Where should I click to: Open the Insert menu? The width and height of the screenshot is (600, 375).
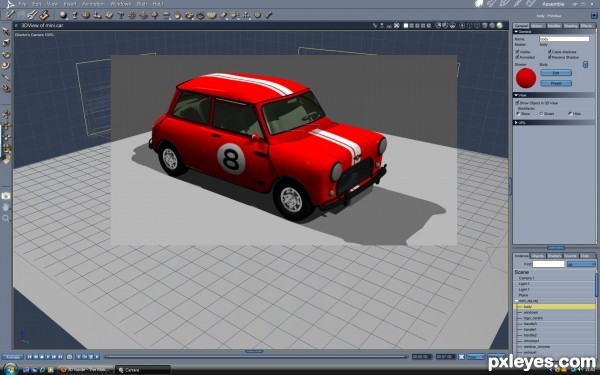(70, 4)
